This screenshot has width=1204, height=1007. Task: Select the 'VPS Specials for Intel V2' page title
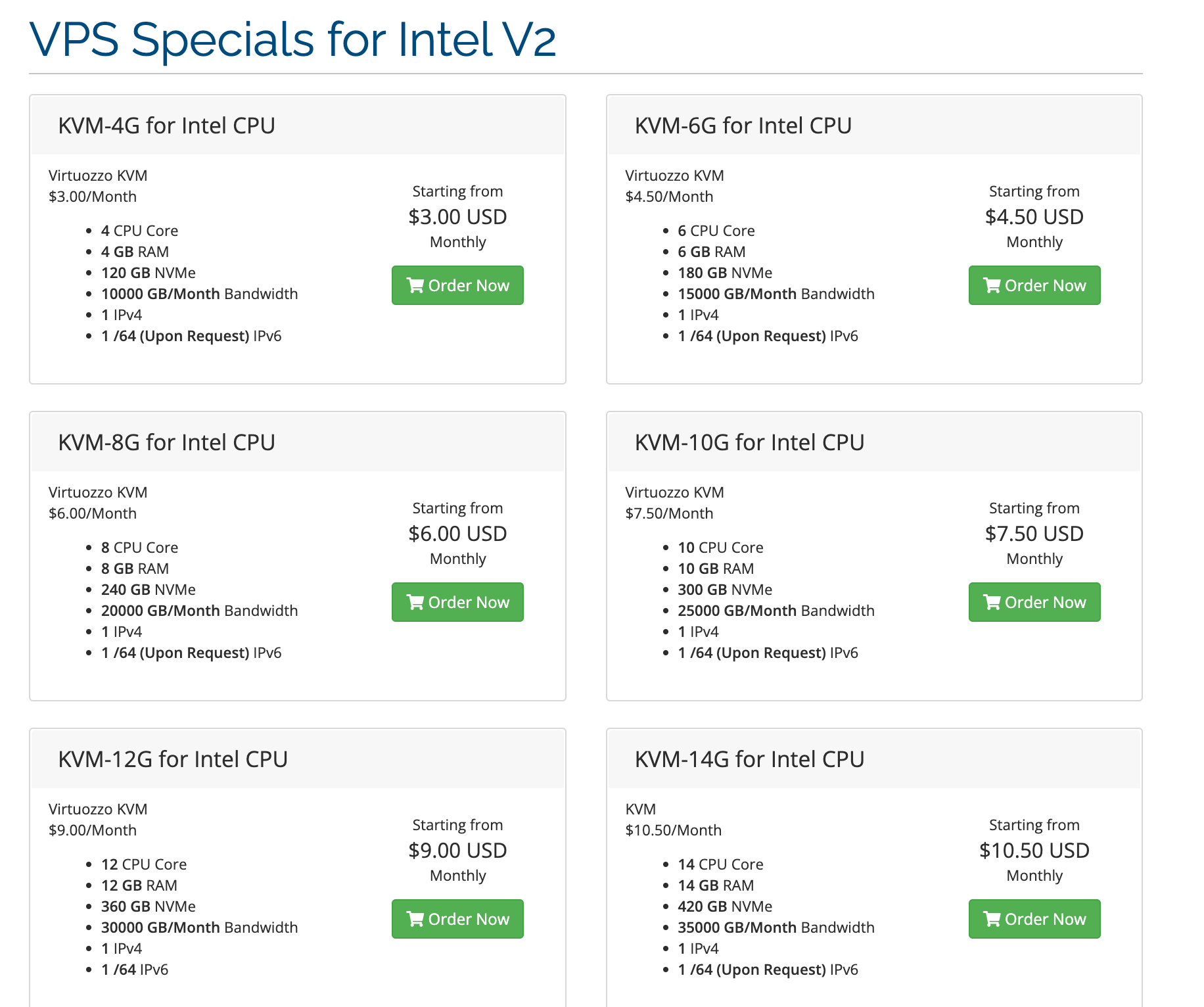(x=292, y=39)
